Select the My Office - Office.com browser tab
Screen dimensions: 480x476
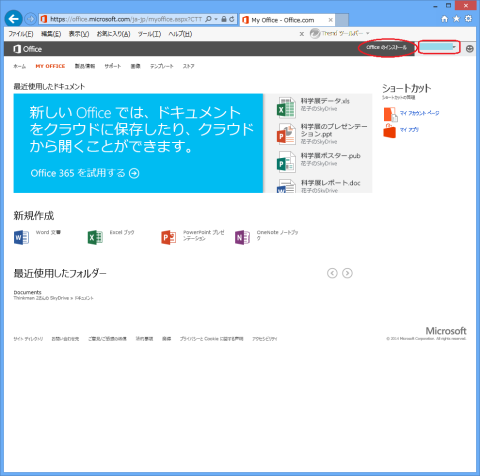click(287, 20)
